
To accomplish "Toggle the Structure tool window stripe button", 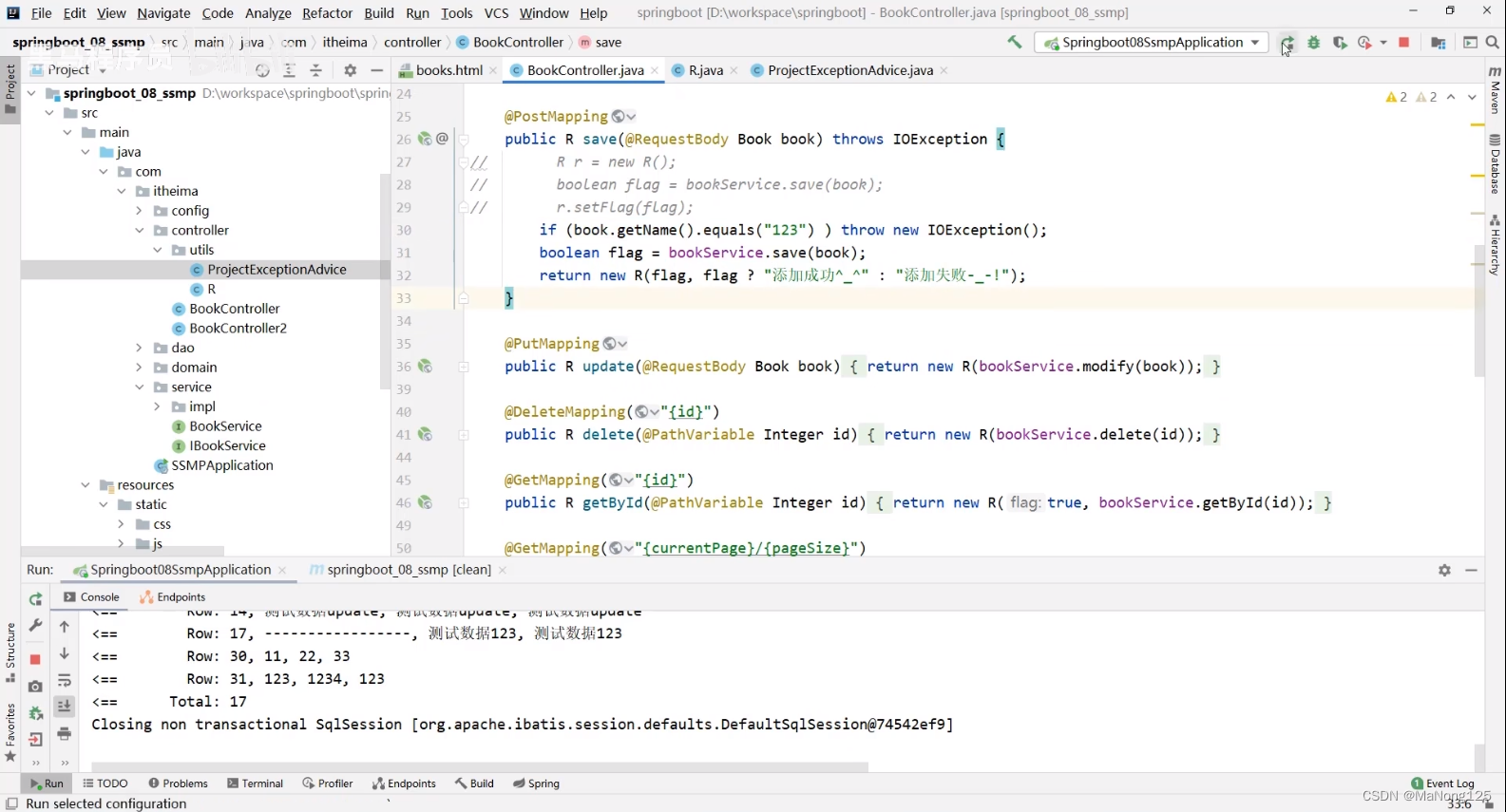I will pyautogui.click(x=10, y=652).
